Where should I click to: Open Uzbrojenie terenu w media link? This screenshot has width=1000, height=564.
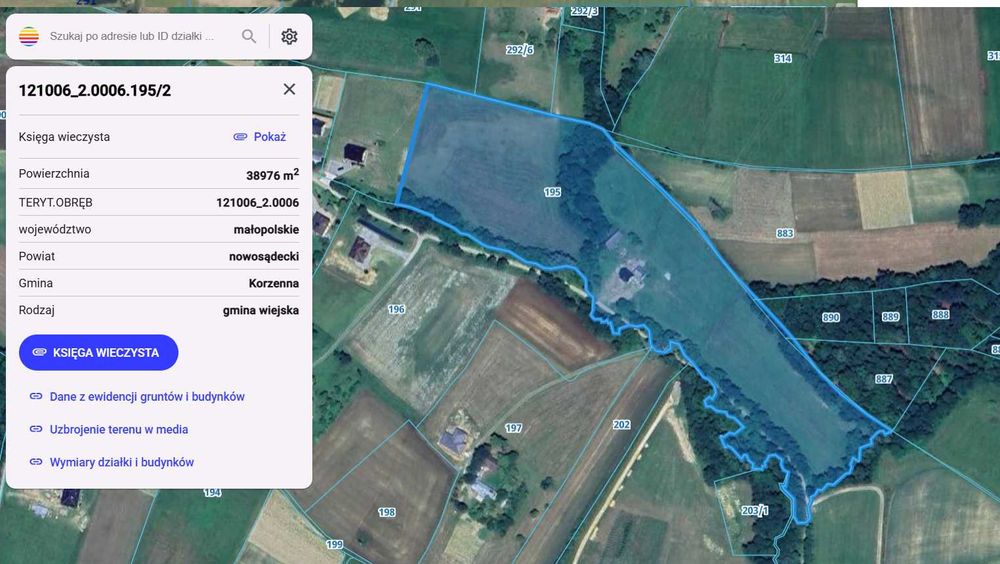tap(119, 429)
